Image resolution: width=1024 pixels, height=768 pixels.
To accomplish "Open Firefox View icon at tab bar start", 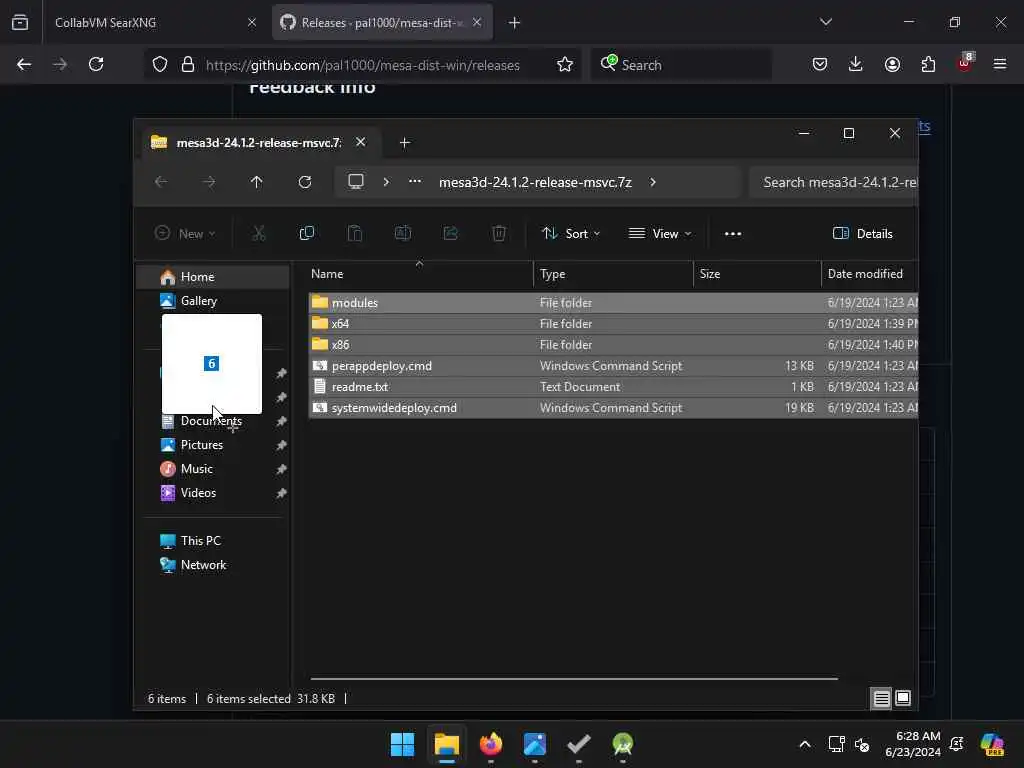I will (20, 22).
